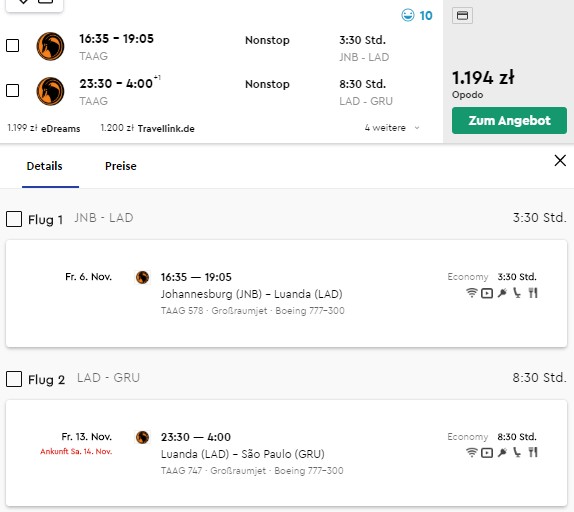Screen dimensions: 574x512
Task: Open the eDreams 1.199 zł offer
Action: (x=44, y=128)
